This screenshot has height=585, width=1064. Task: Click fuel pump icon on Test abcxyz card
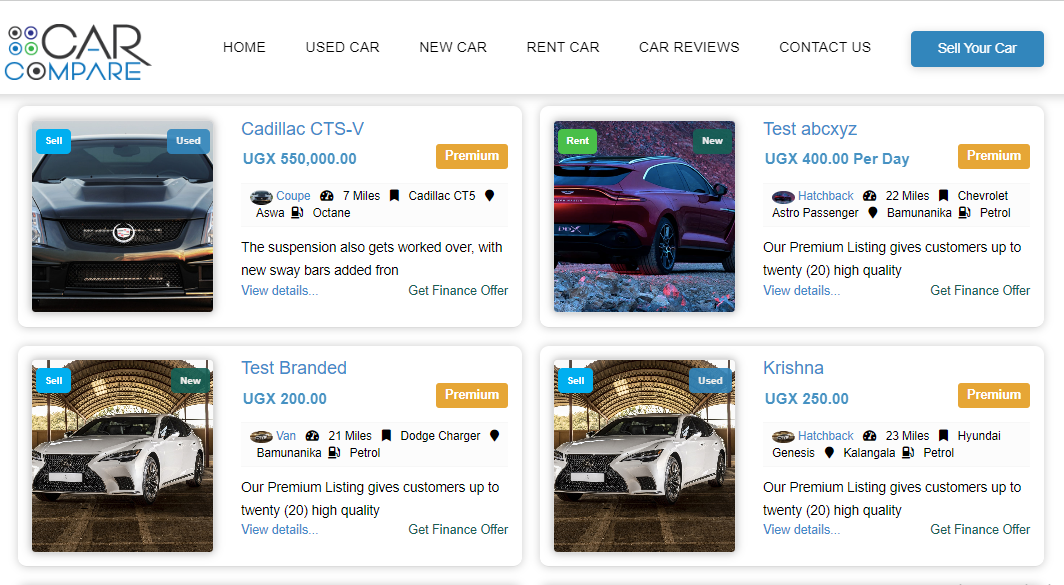coord(964,212)
